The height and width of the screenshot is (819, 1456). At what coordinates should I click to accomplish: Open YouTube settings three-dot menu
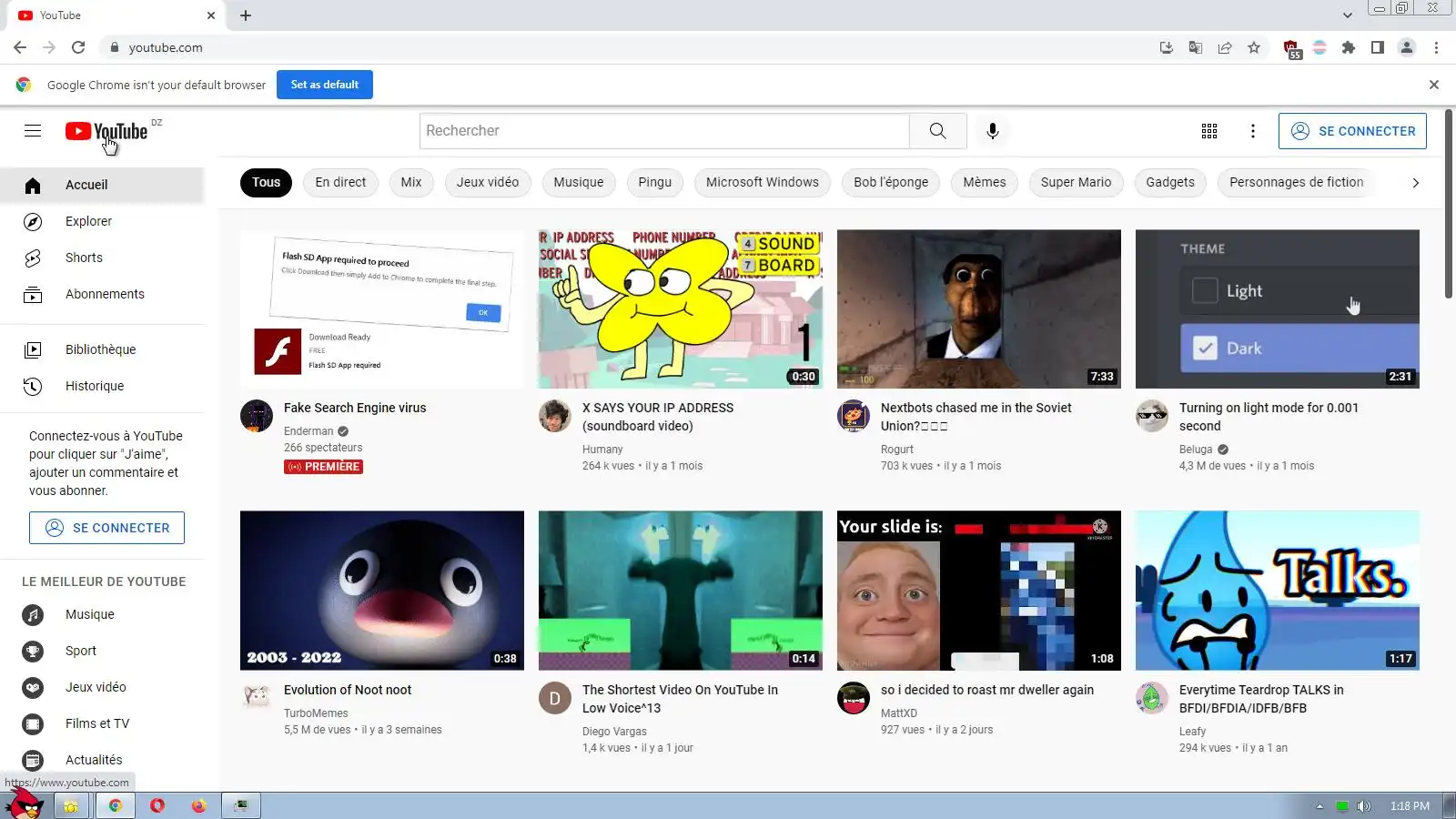[x=1253, y=131]
